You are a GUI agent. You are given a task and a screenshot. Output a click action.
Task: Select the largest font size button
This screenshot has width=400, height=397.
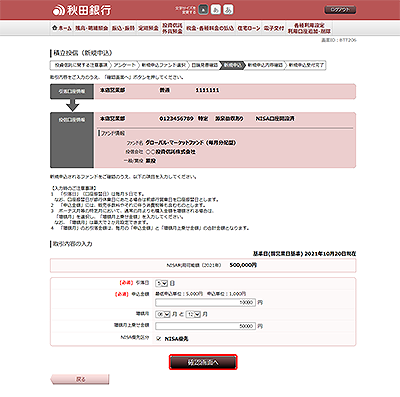coord(228,10)
